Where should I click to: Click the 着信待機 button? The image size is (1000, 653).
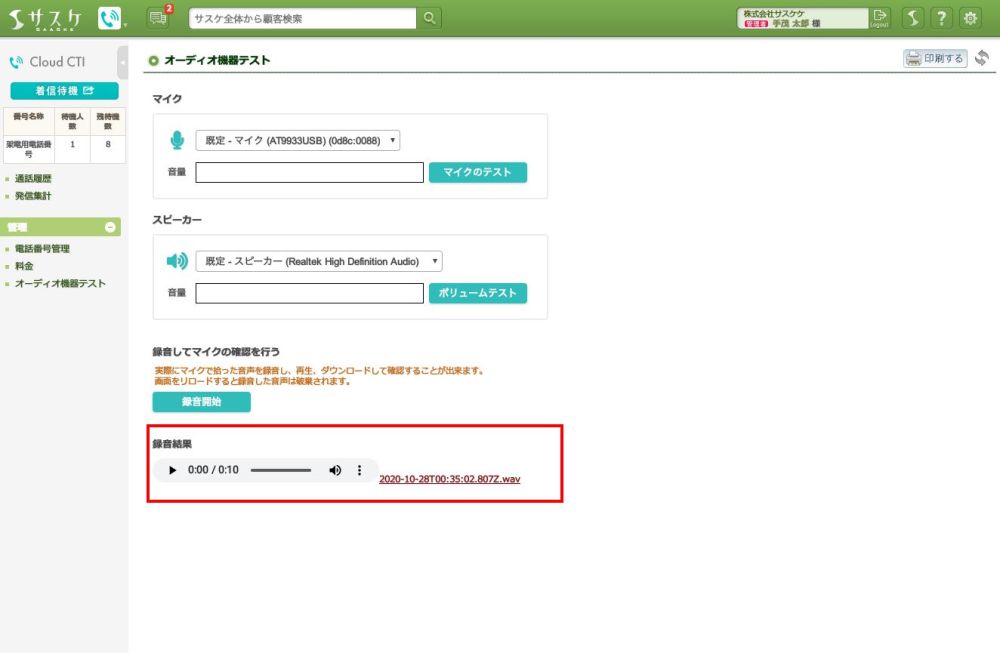(x=64, y=91)
